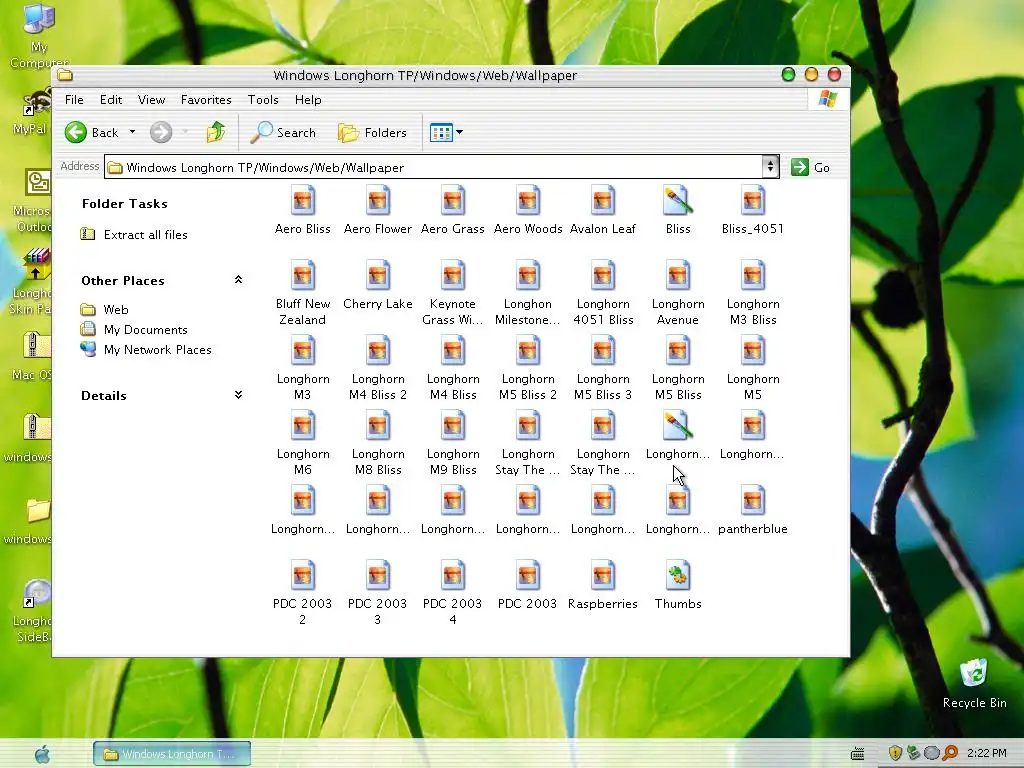
Task: Open the Recycle Bin desktop icon
Action: 974,684
